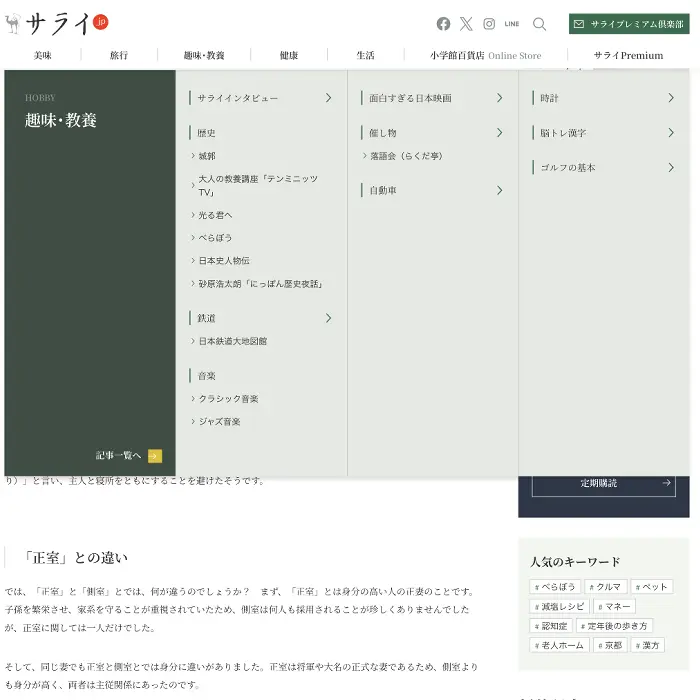Screen dimensions: 700x700
Task: Open the 健康 menu
Action: 289,55
